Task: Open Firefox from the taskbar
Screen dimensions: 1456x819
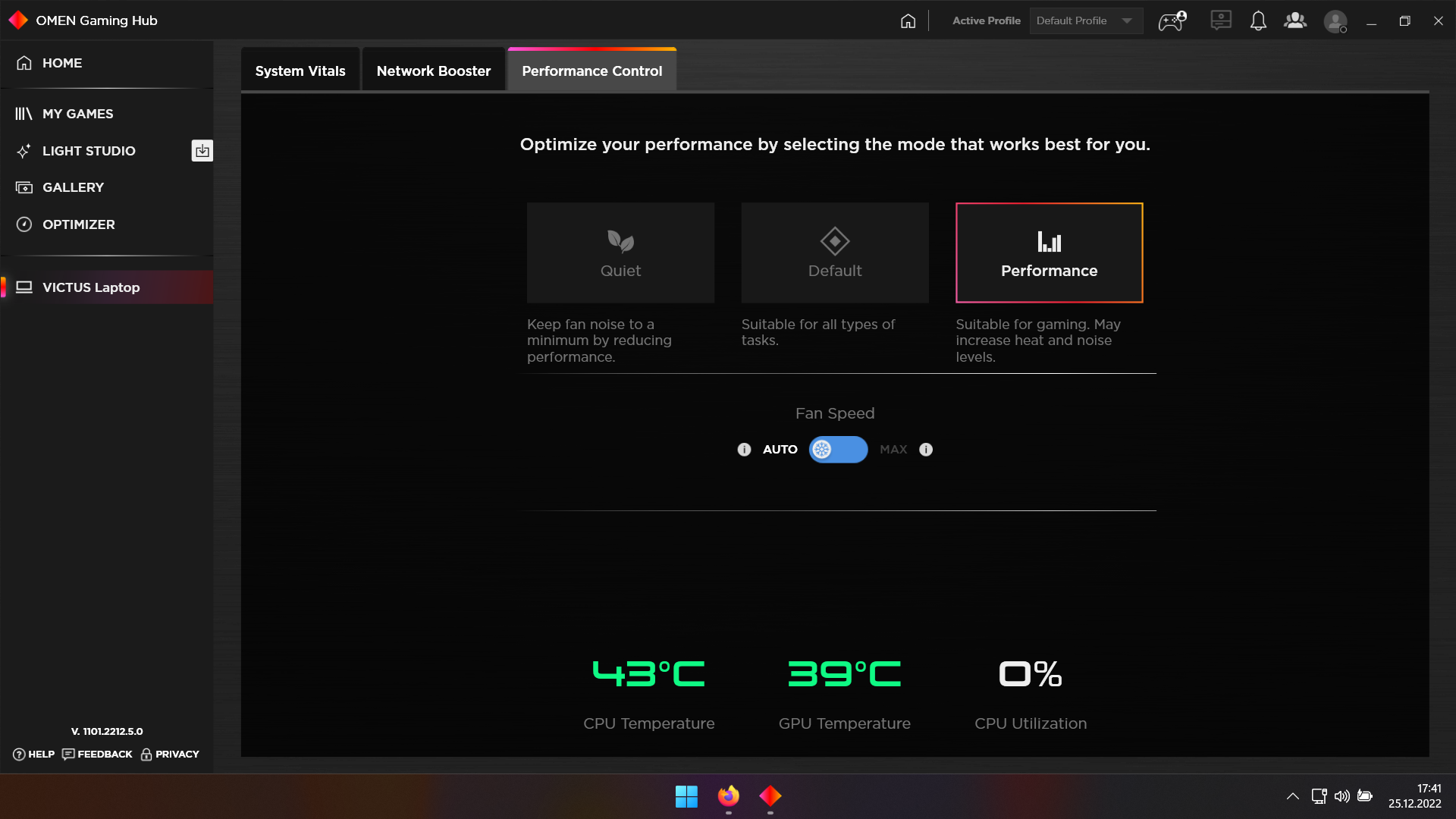Action: click(728, 796)
